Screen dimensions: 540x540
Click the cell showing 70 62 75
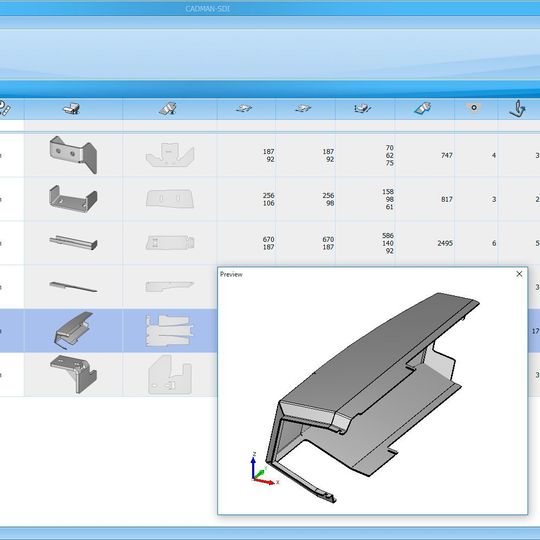click(390, 155)
